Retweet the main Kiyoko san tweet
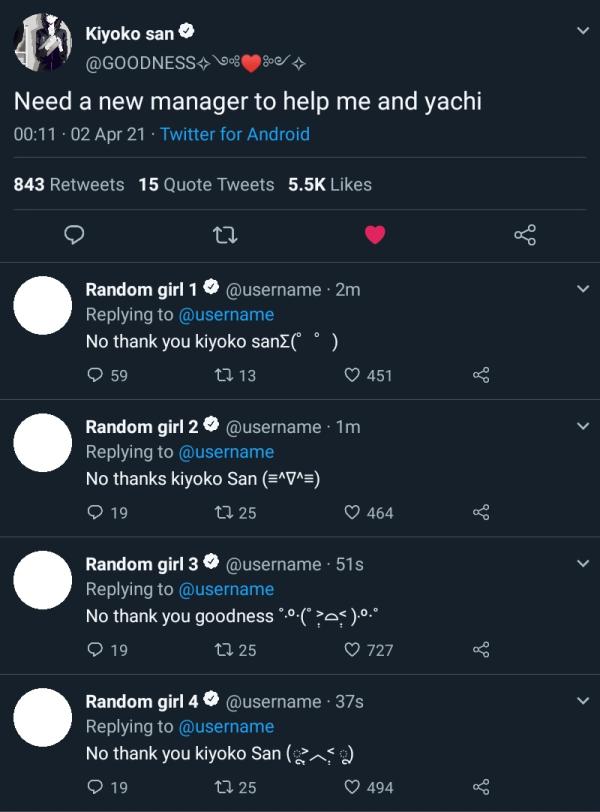 click(225, 236)
